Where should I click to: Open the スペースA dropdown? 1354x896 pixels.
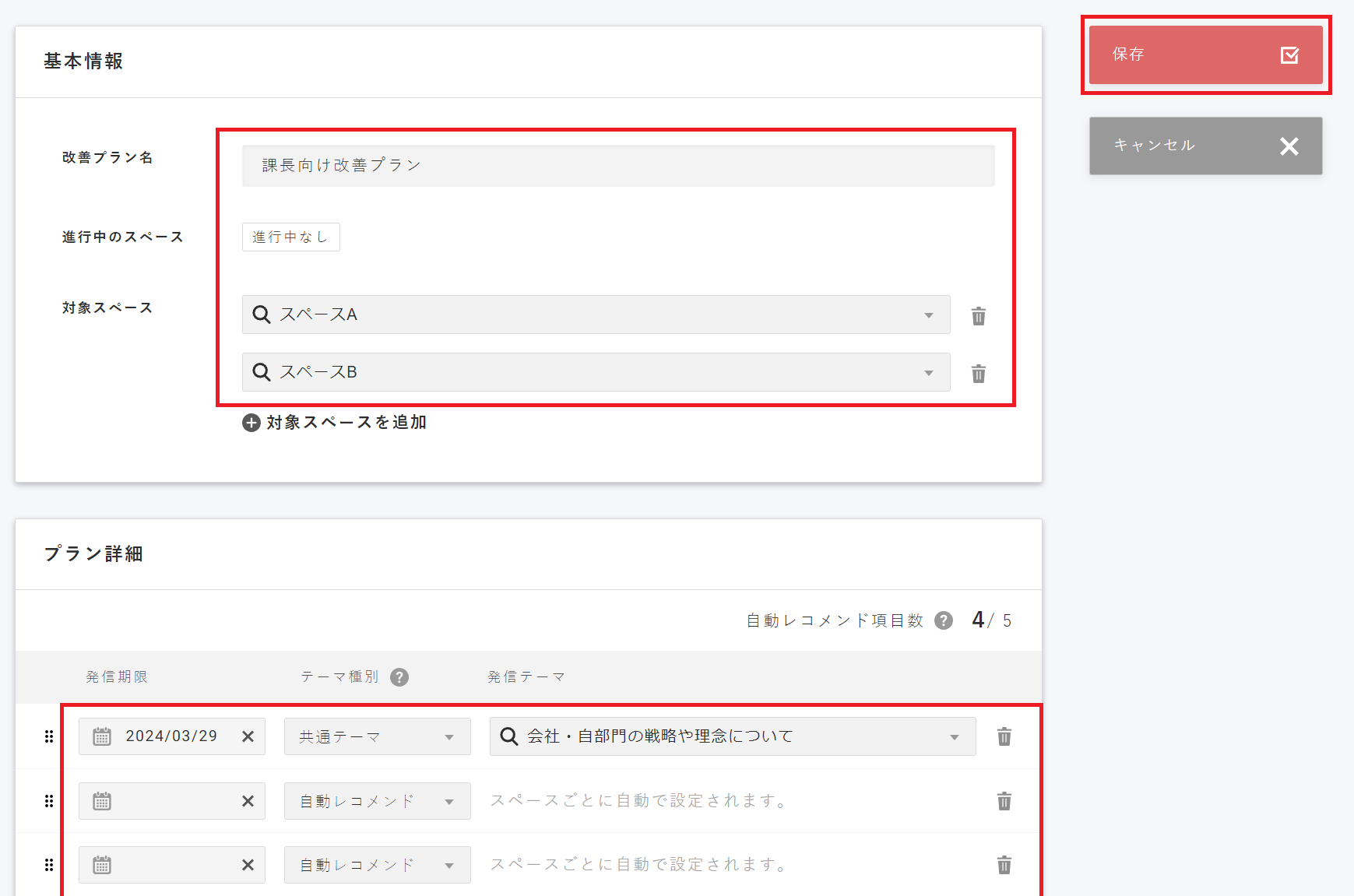click(596, 314)
